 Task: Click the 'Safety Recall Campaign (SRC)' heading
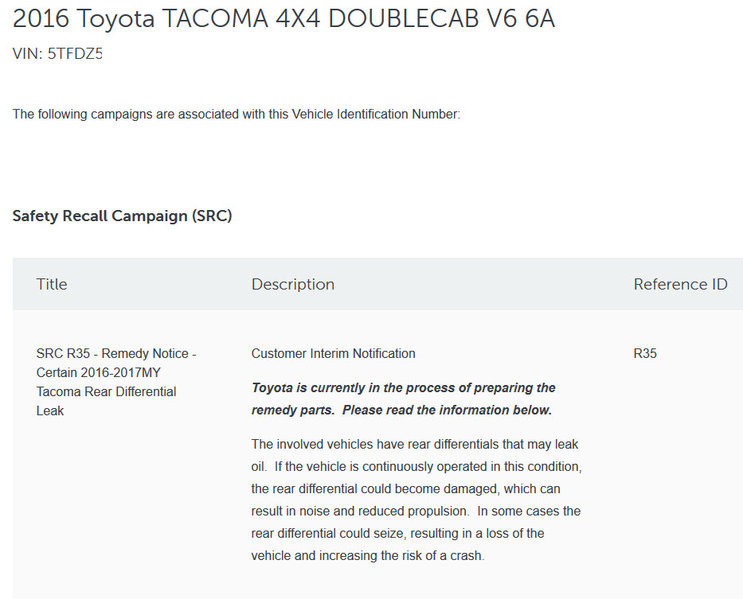(122, 216)
